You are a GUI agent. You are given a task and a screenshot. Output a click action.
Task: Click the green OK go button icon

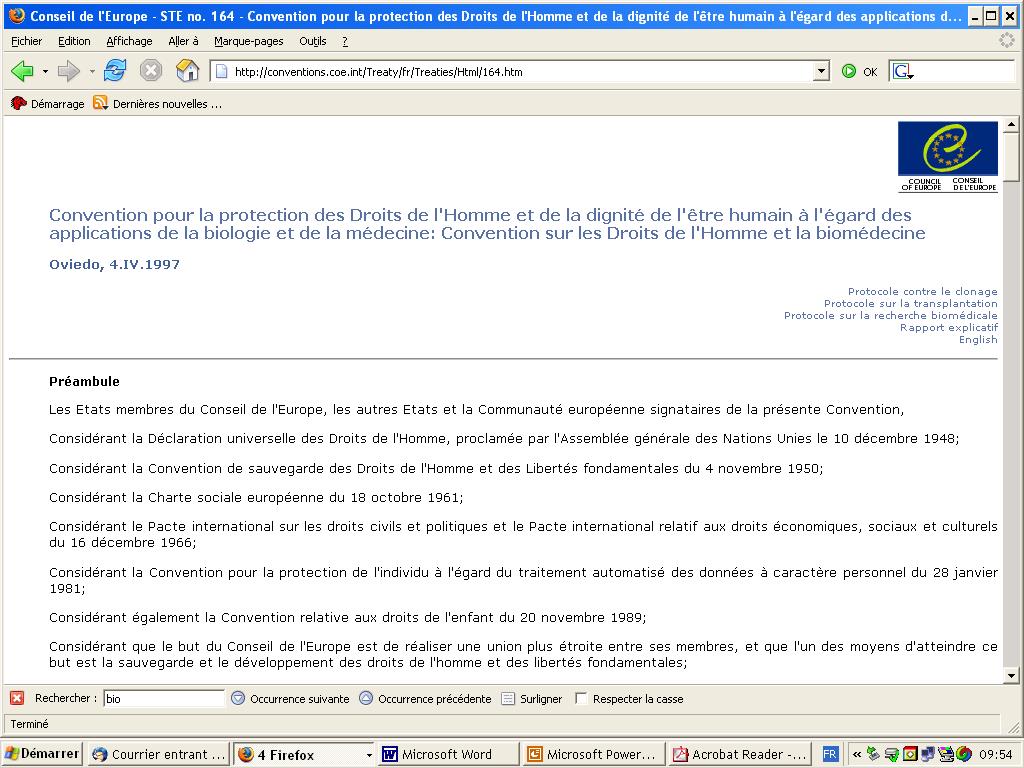tap(848, 71)
